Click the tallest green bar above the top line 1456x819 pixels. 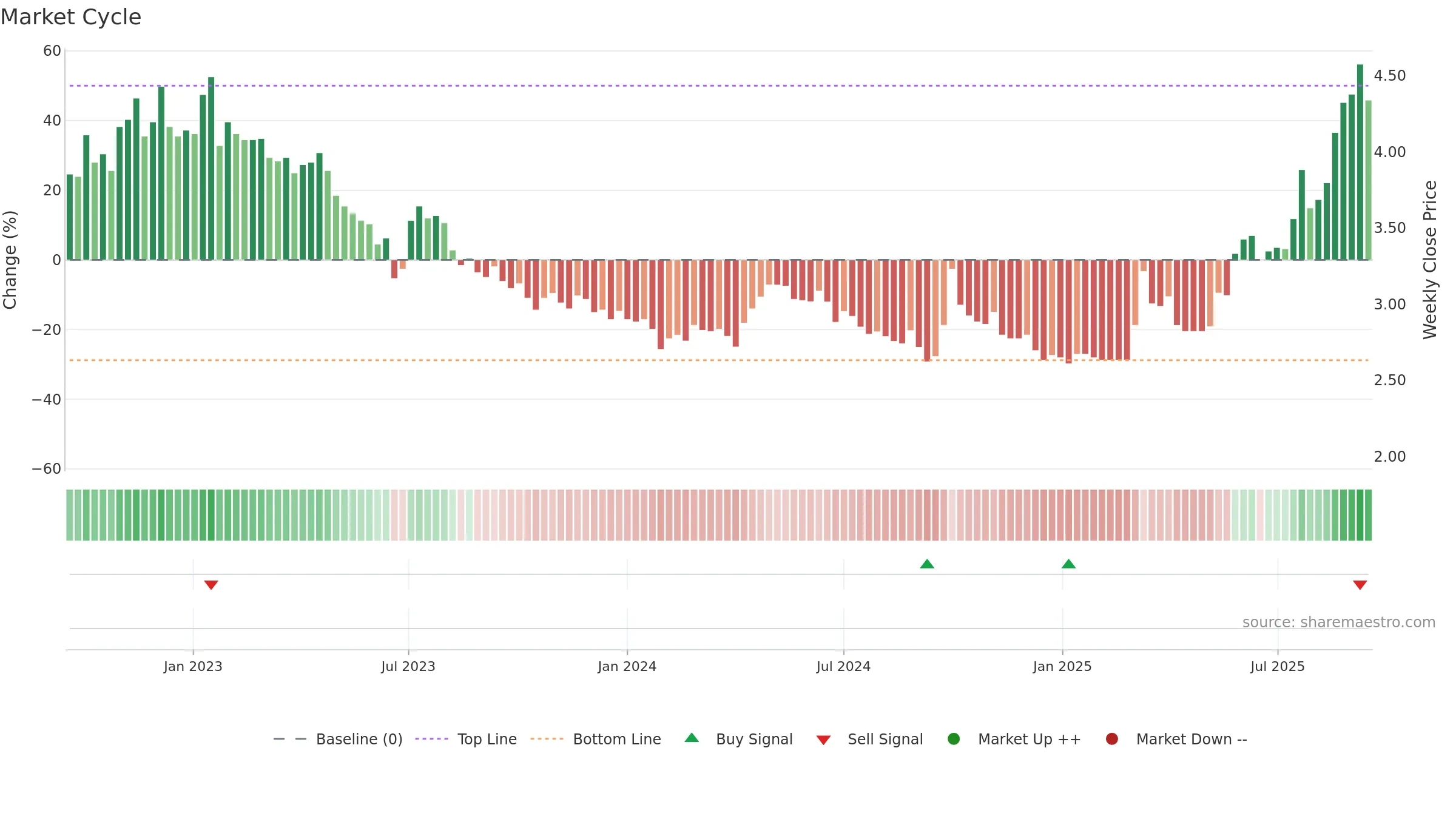click(x=1360, y=162)
